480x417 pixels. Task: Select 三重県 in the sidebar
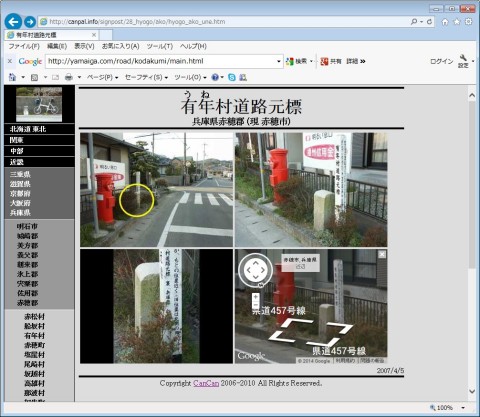tap(20, 174)
